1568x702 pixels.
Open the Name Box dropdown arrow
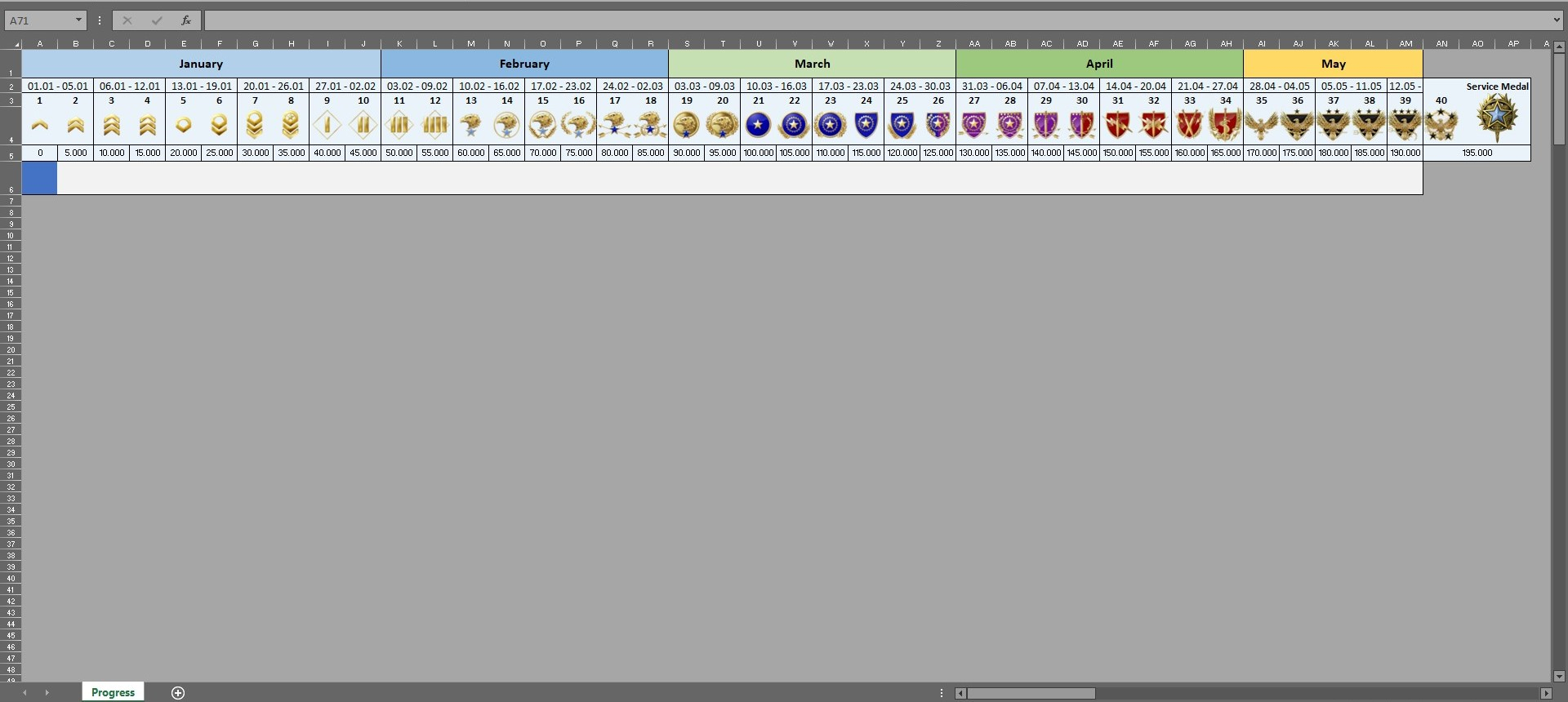(78, 20)
